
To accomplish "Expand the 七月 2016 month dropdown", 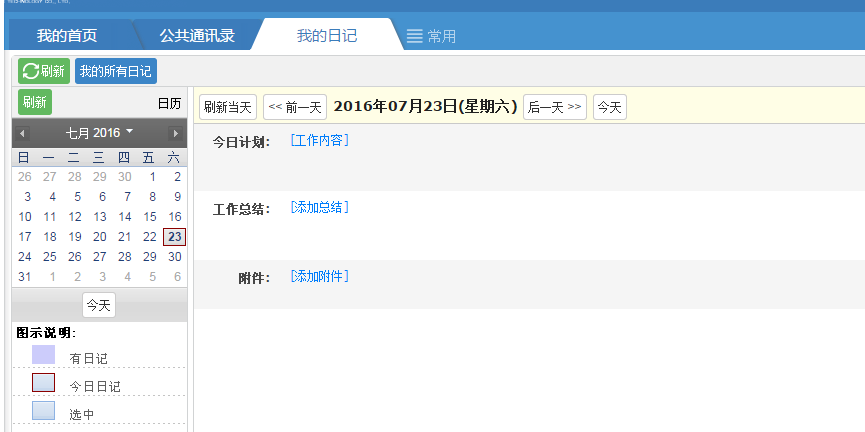I will tap(99, 133).
